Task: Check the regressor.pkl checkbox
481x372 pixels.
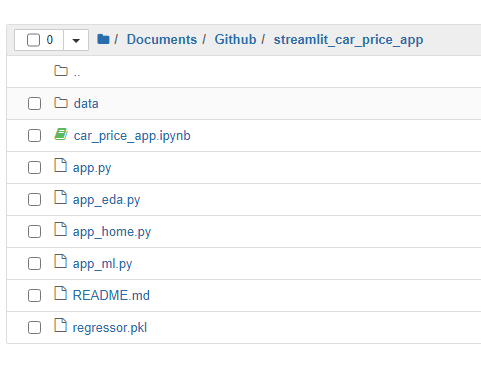Action: [x=34, y=327]
